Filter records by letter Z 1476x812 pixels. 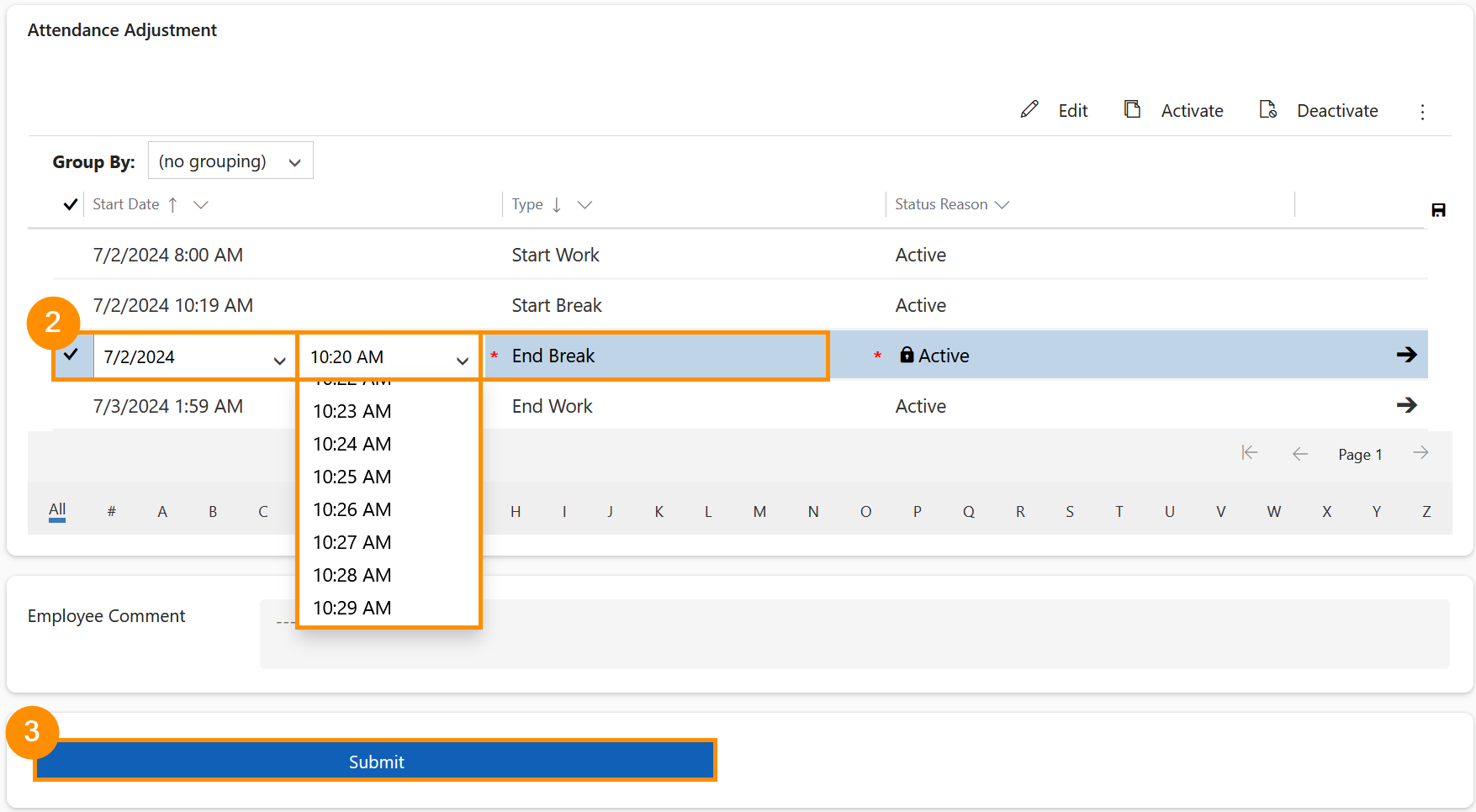click(1426, 511)
